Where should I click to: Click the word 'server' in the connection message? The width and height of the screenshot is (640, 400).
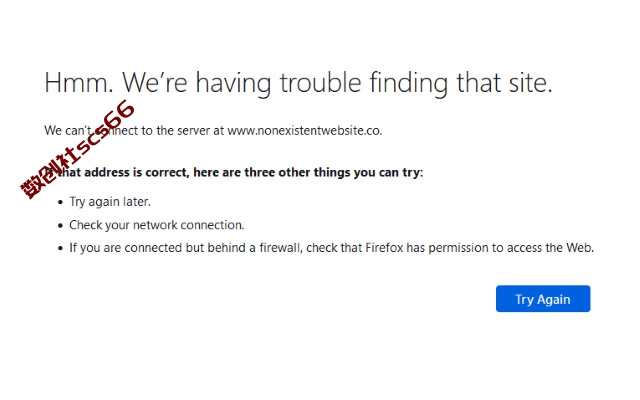coord(193,131)
